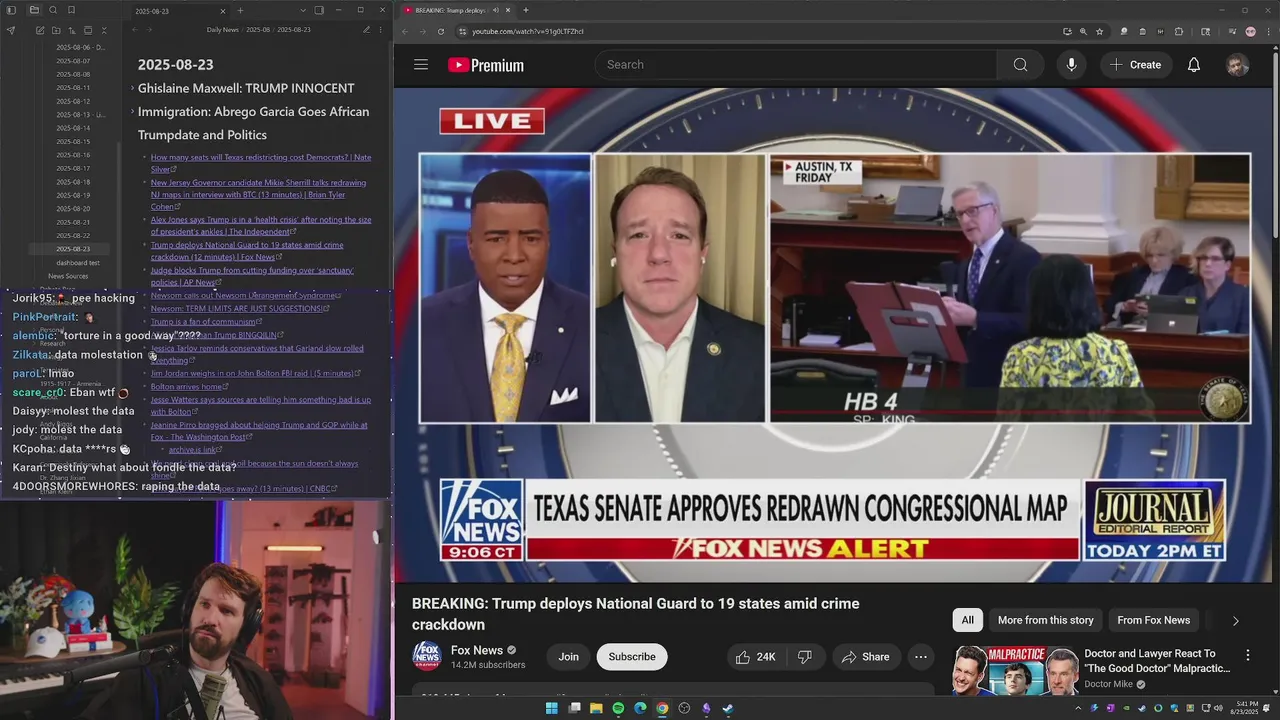Open Steam from the taskbar

[727, 708]
